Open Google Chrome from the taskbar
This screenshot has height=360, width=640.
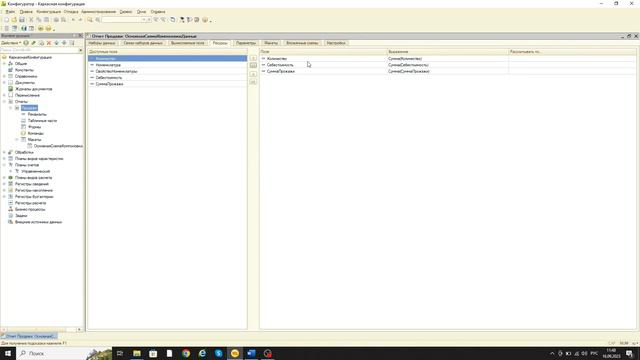186,353
